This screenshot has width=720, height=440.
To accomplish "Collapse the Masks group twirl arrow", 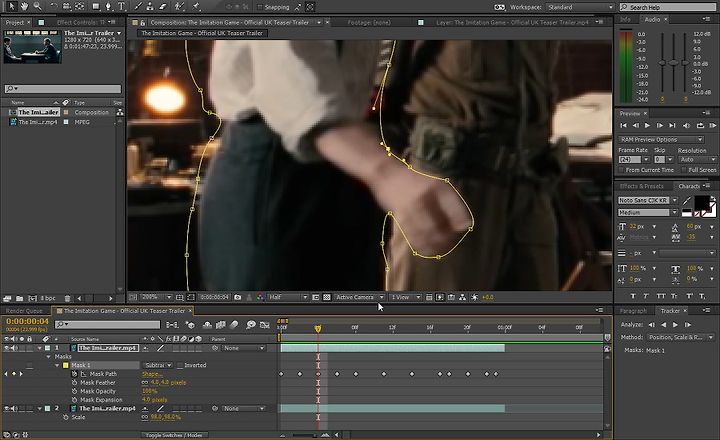I will tap(49, 357).
